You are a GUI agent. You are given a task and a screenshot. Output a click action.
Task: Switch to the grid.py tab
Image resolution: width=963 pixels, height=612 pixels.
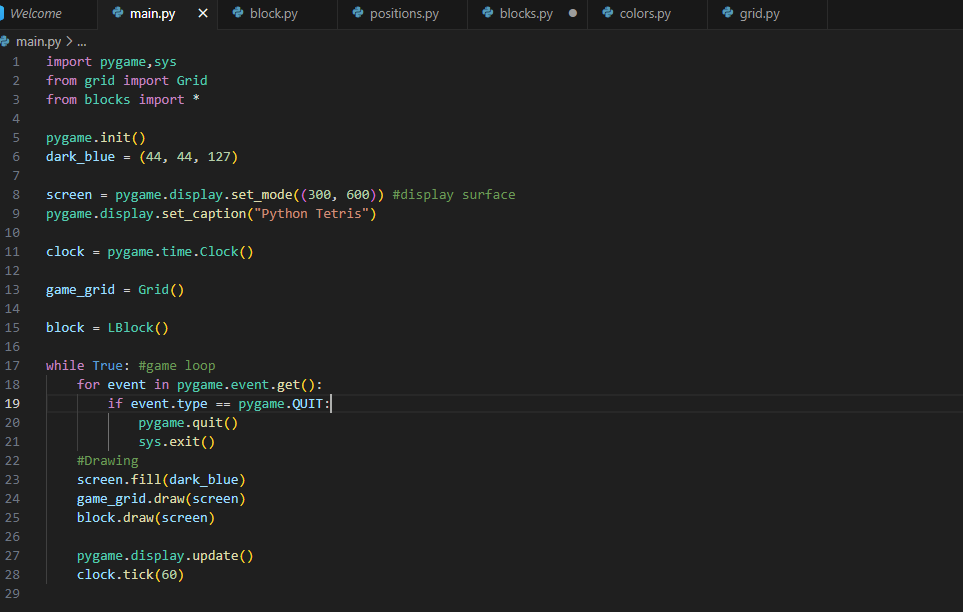pos(759,14)
